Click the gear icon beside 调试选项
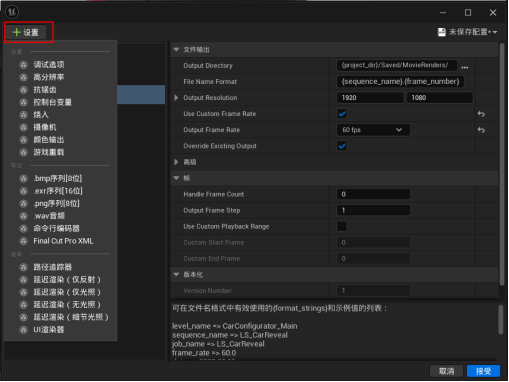Viewport: 509px width, 382px height. point(23,65)
